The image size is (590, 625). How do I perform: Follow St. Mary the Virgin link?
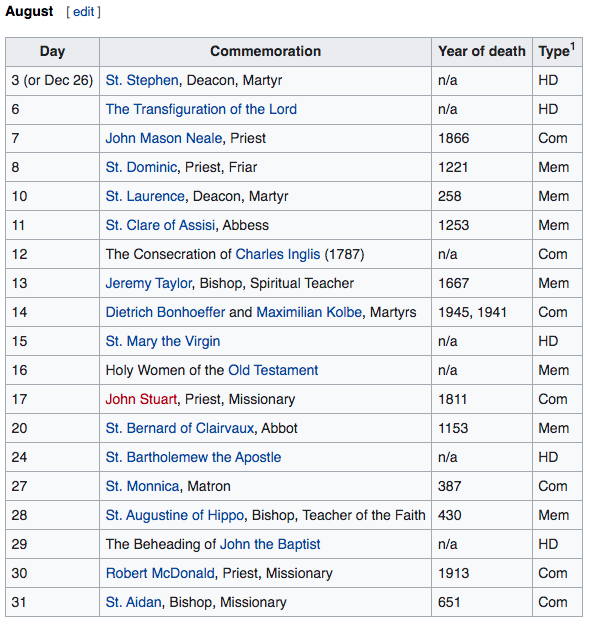pos(163,342)
